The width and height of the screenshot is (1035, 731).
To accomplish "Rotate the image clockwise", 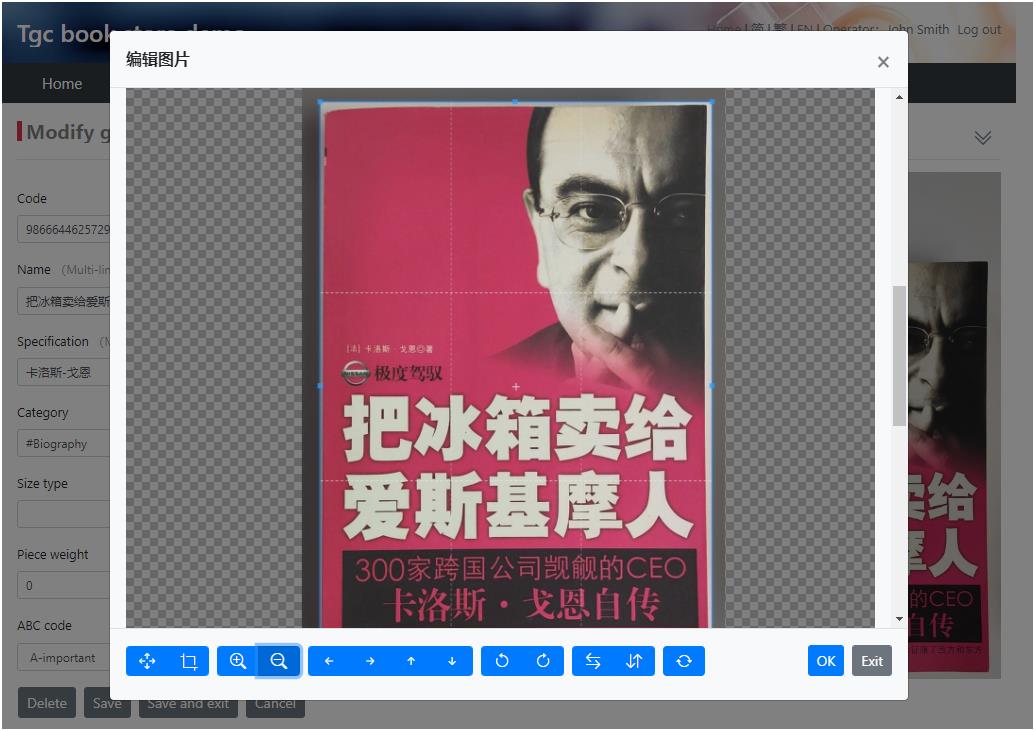I will pos(543,661).
